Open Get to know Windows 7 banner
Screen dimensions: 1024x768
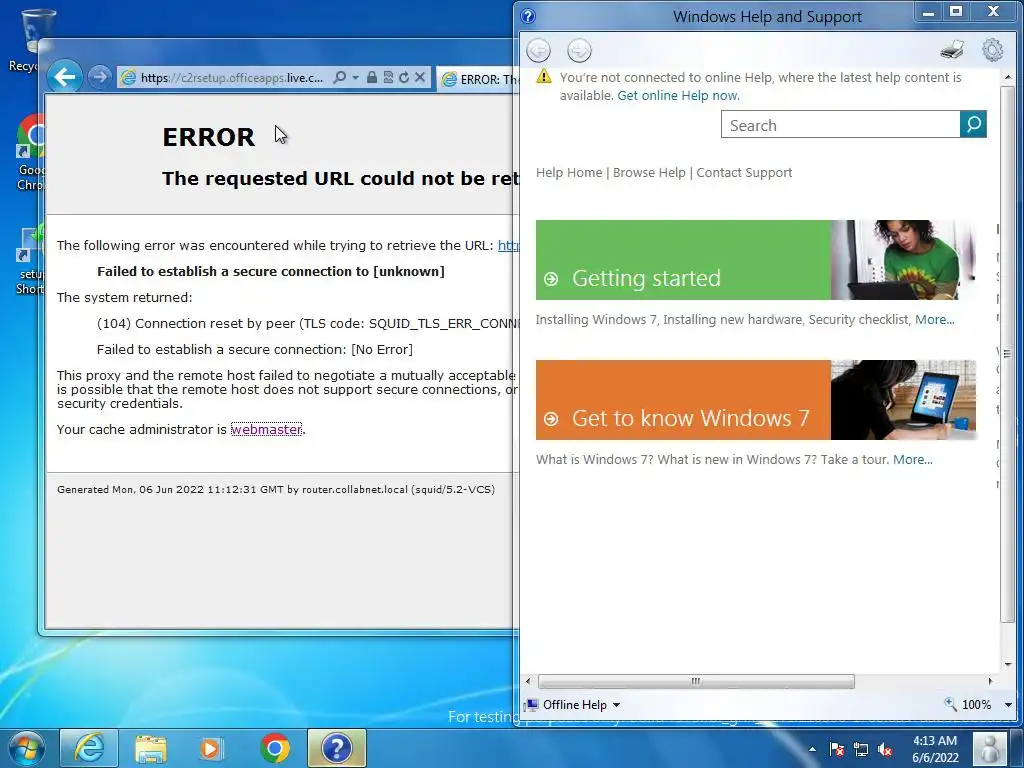click(683, 400)
